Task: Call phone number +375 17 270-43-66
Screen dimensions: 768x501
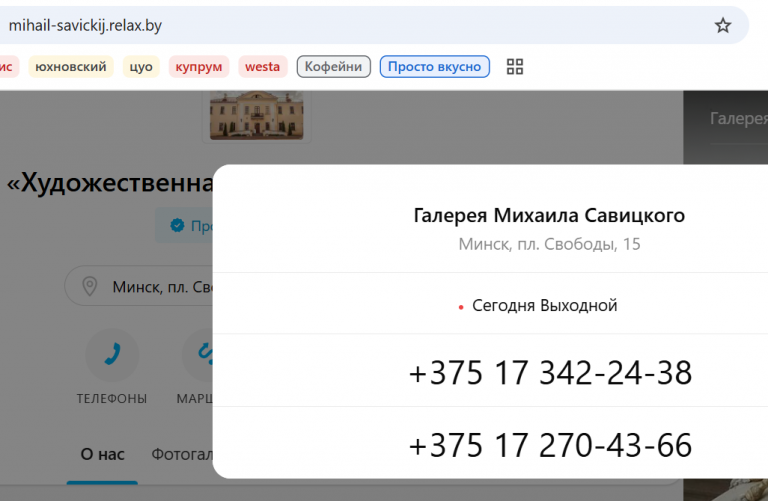Action: click(x=550, y=445)
